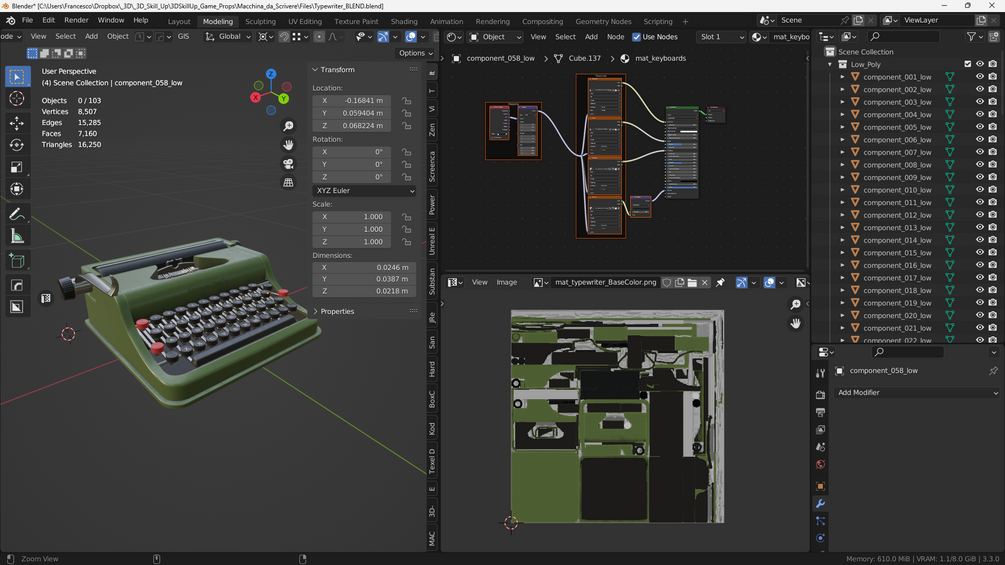Toggle the Low_Poly collection exclude checkbox

click(x=967, y=64)
